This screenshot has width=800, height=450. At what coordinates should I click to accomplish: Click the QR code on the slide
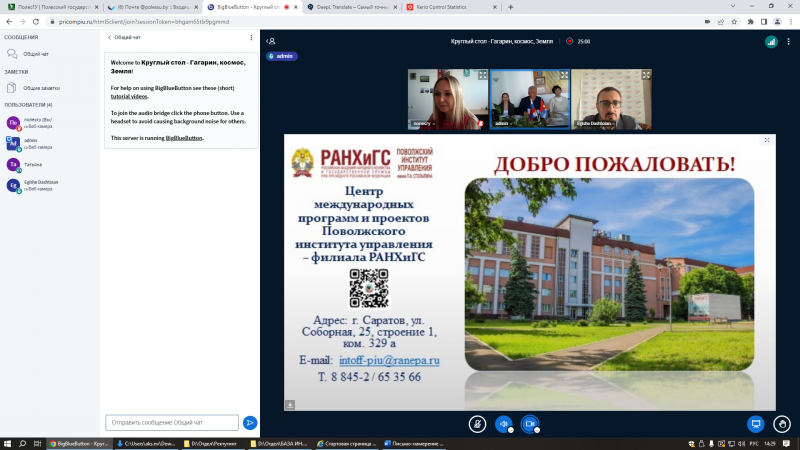[369, 289]
